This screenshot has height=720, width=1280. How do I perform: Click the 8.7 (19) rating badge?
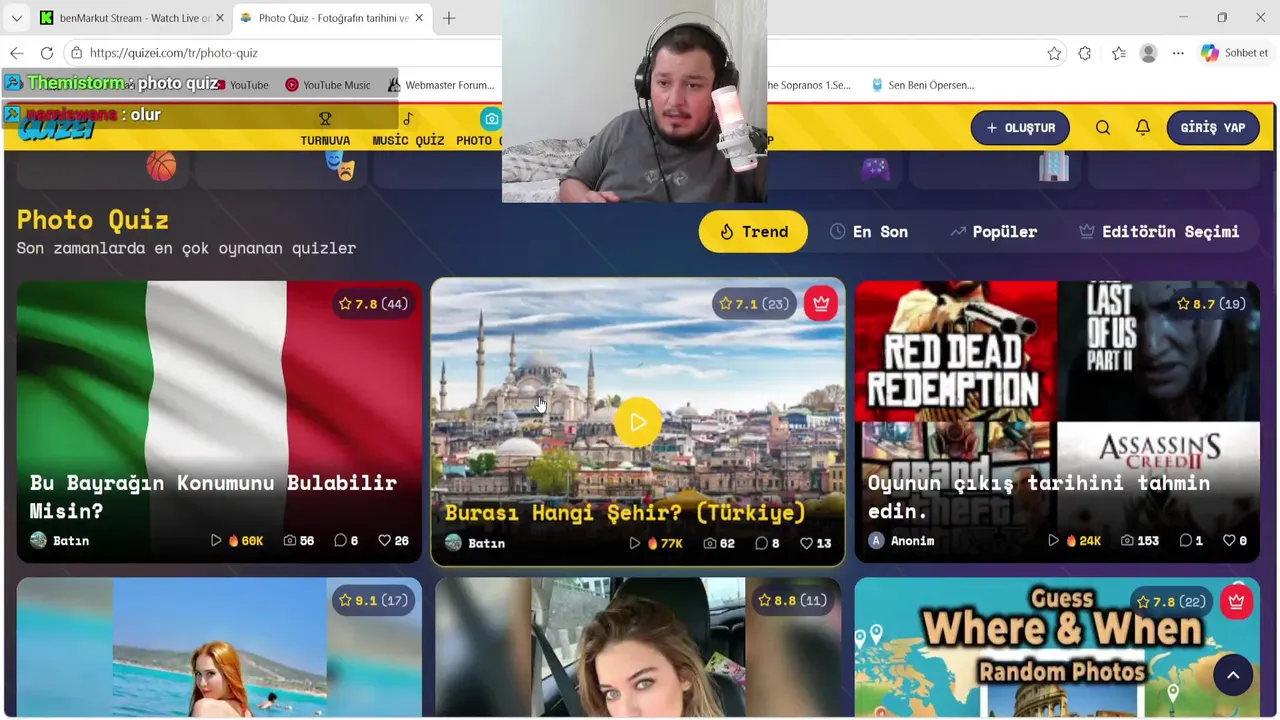[1211, 304]
